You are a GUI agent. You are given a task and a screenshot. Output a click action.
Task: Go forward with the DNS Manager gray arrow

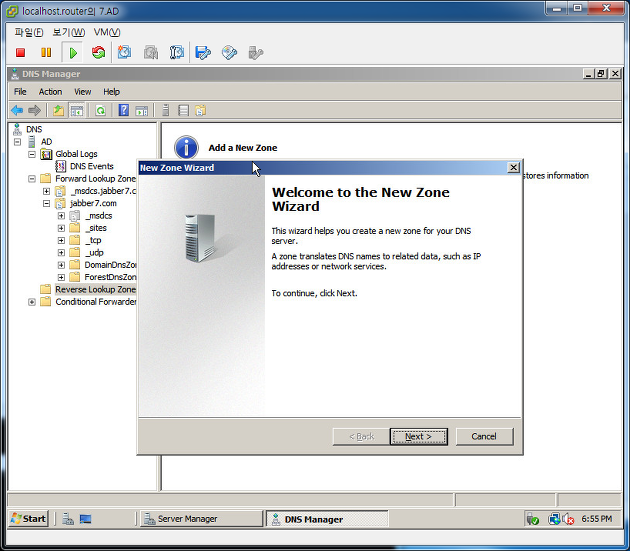35,111
